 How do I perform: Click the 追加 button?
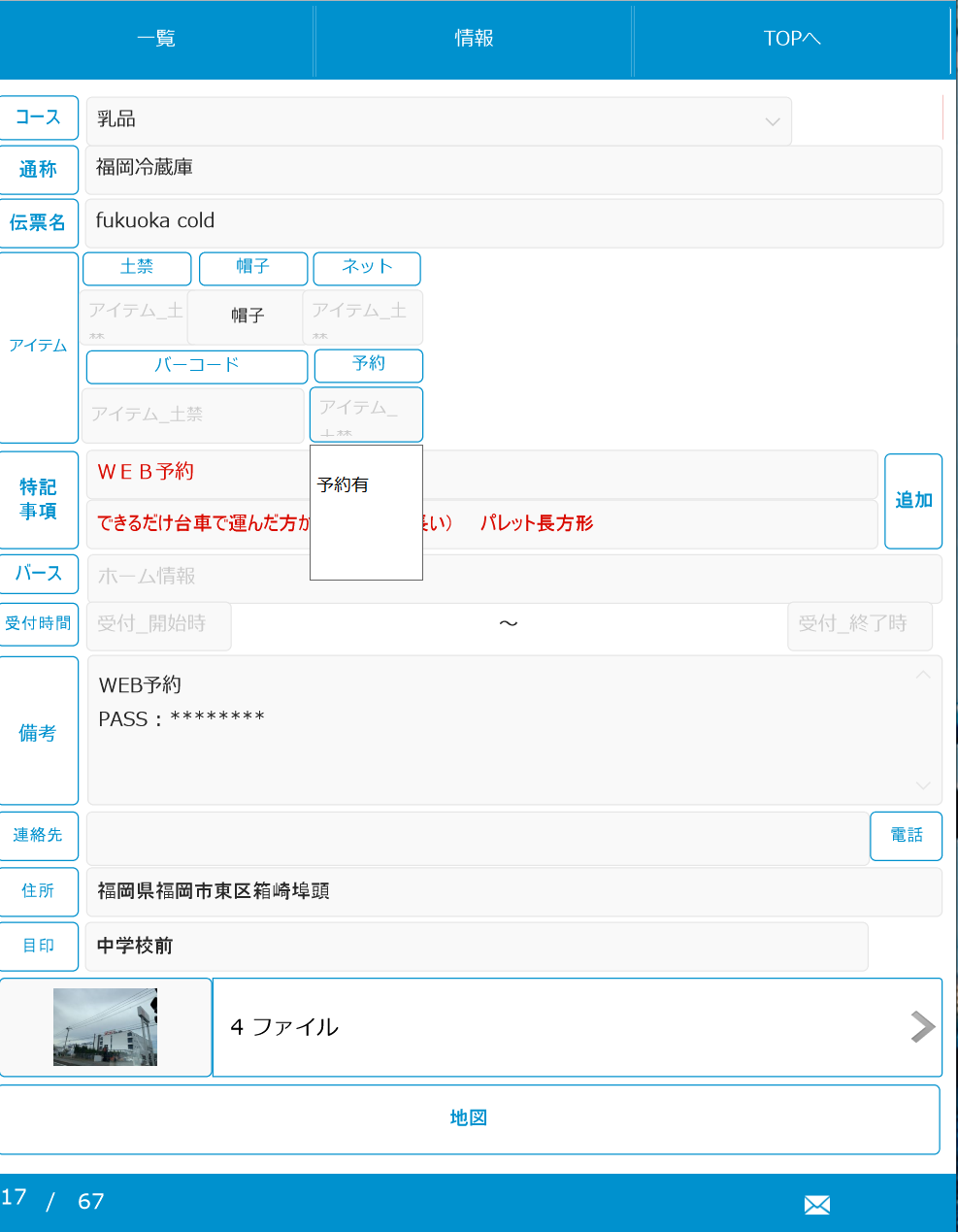[913, 501]
